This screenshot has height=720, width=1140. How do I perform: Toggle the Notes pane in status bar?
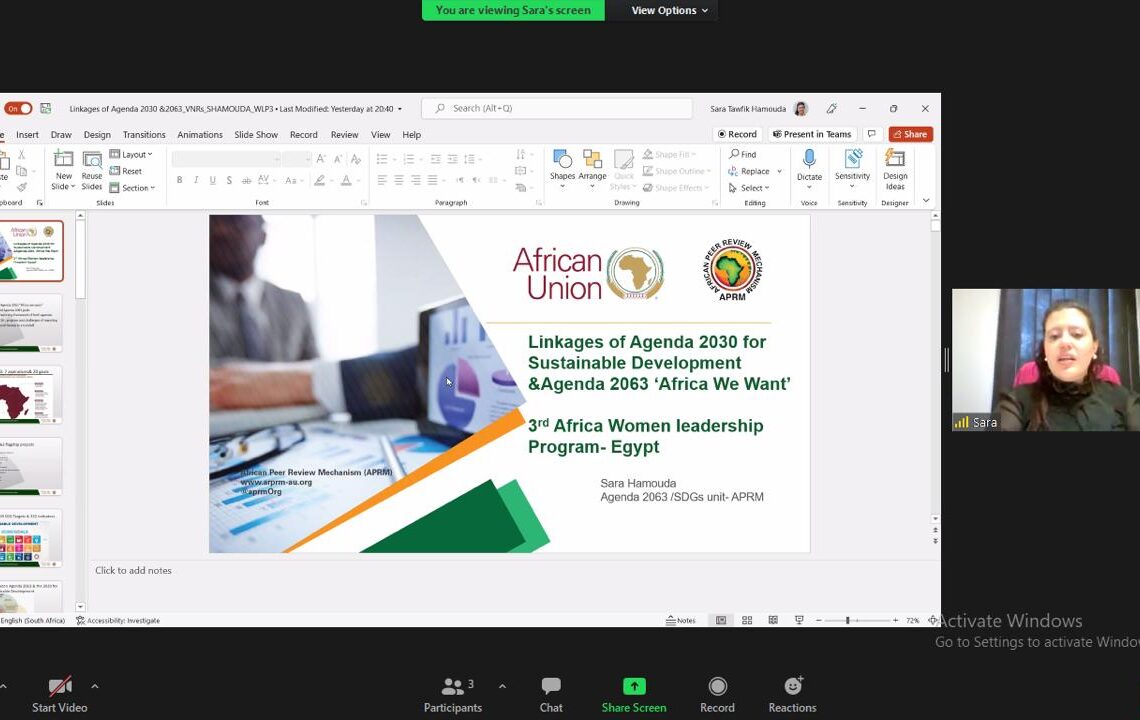[x=681, y=620]
